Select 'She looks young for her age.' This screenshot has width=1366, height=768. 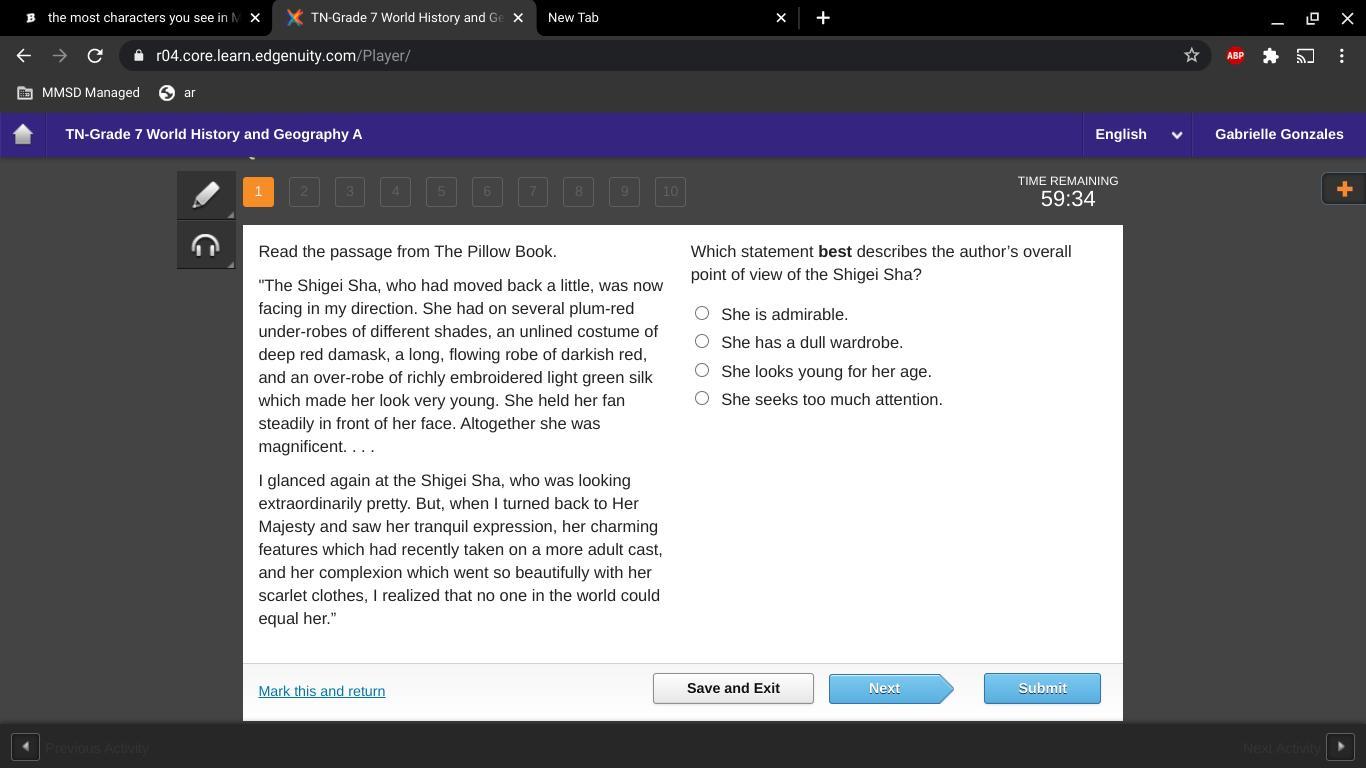coord(702,371)
